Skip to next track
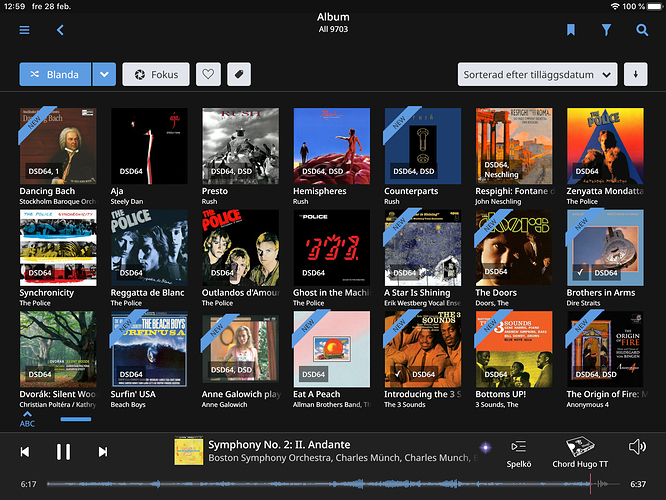Image resolution: width=666 pixels, height=500 pixels. pyautogui.click(x=103, y=452)
